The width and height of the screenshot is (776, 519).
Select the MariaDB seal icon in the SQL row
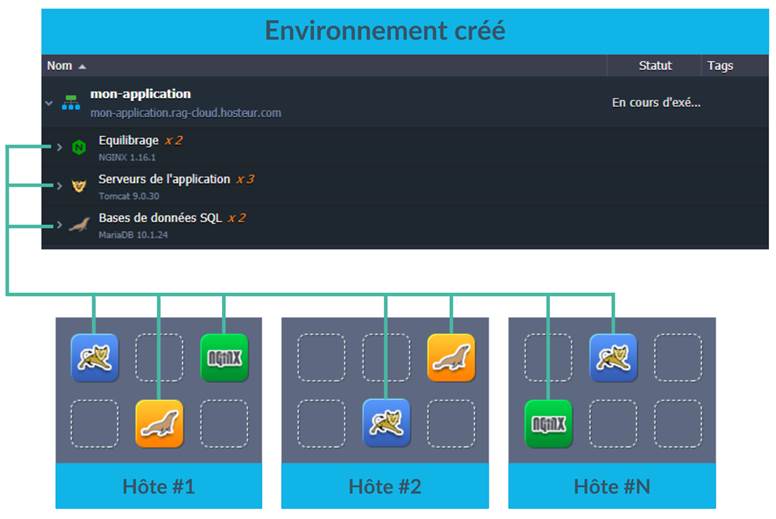(x=79, y=225)
